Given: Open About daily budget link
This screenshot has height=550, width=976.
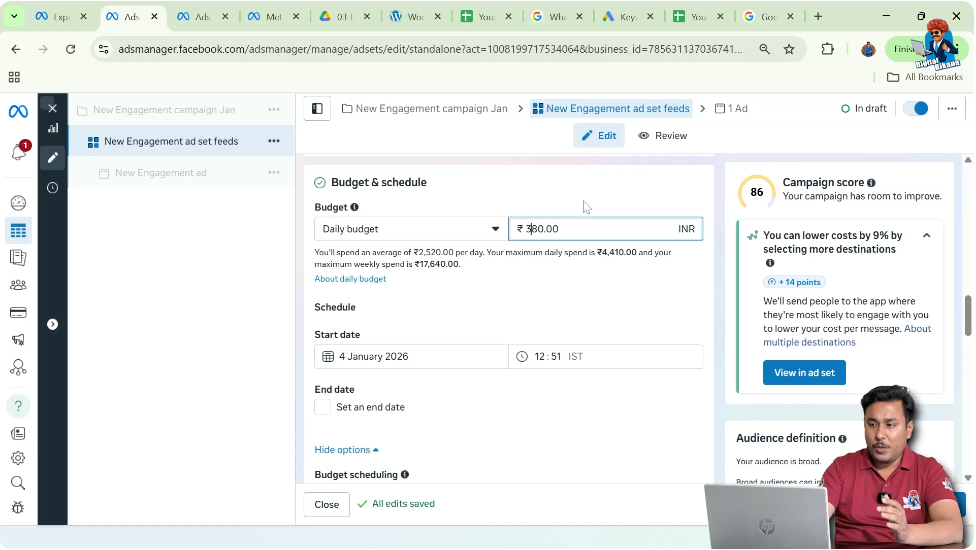Looking at the screenshot, I should click(350, 279).
